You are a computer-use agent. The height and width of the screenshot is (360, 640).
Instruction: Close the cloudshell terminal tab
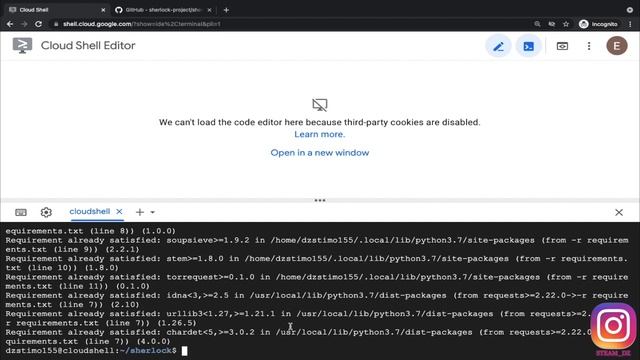(x=119, y=211)
